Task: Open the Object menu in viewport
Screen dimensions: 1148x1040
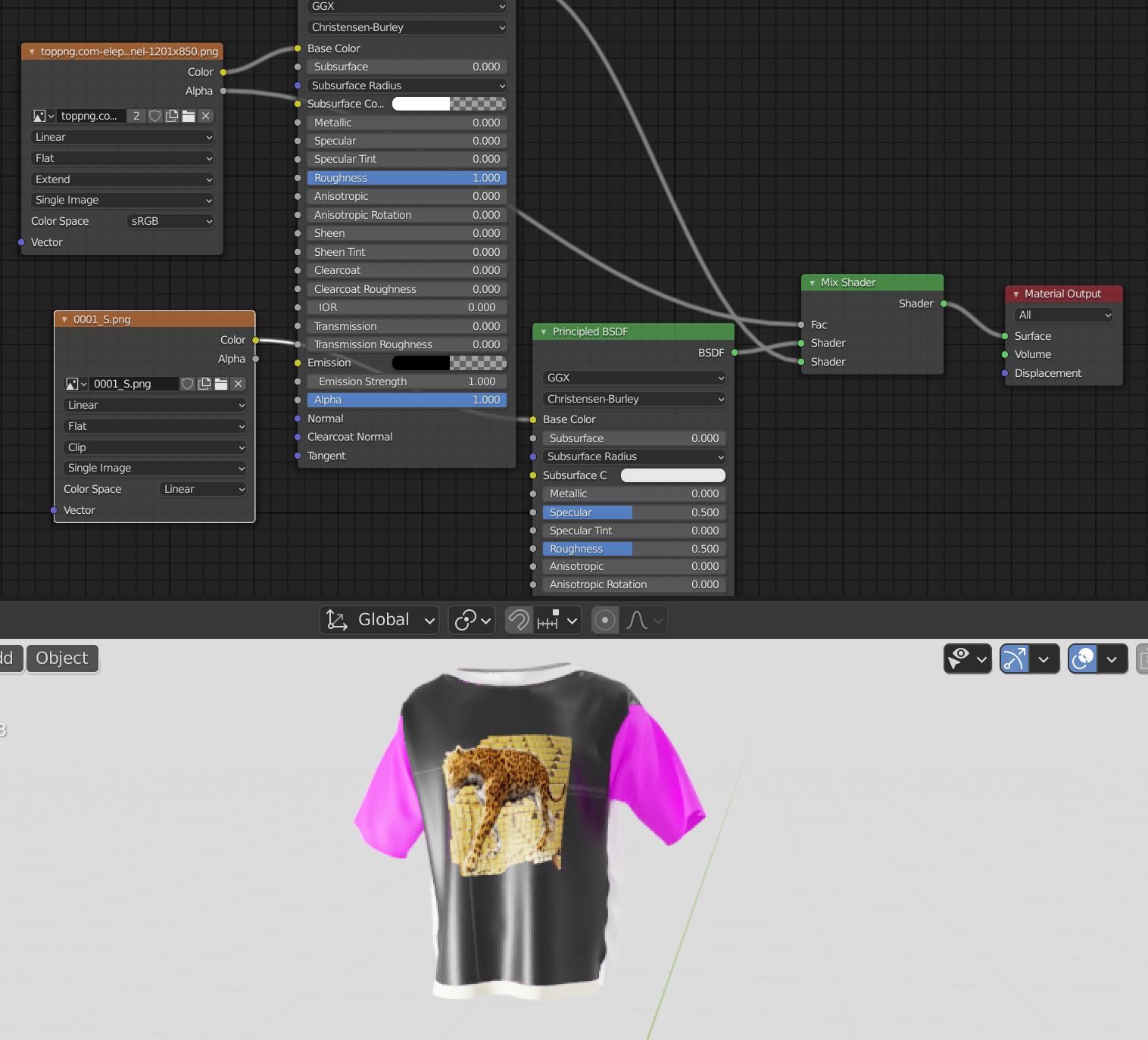Action: [x=63, y=658]
